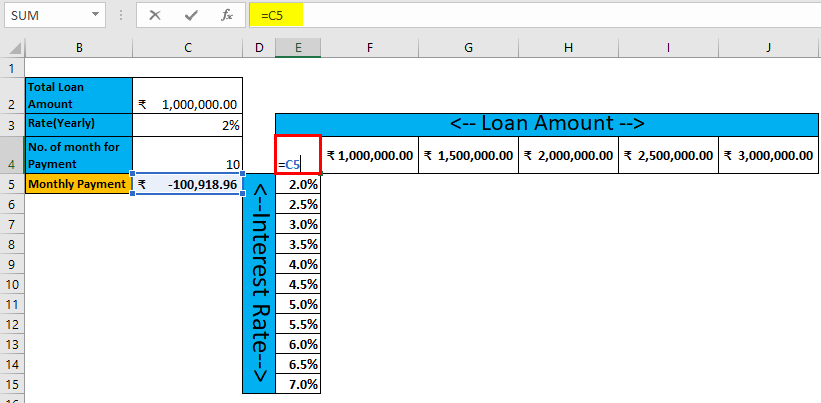This screenshot has height=403, width=821.
Task: Confirm the formula with checkmark icon
Action: 191,16
